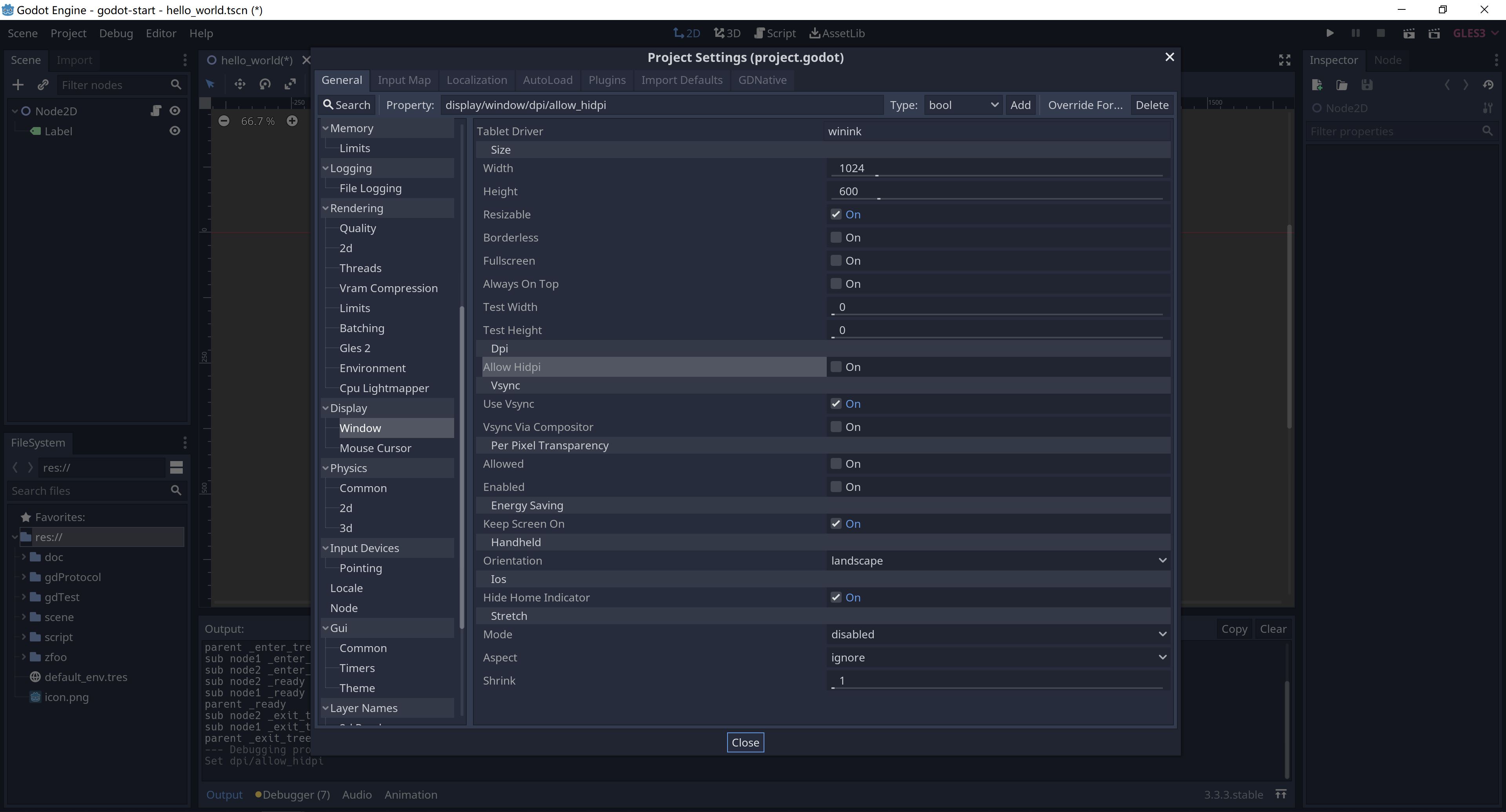This screenshot has width=1506, height=812.
Task: Open the GLES3 renderer dropdown
Action: point(1475,33)
